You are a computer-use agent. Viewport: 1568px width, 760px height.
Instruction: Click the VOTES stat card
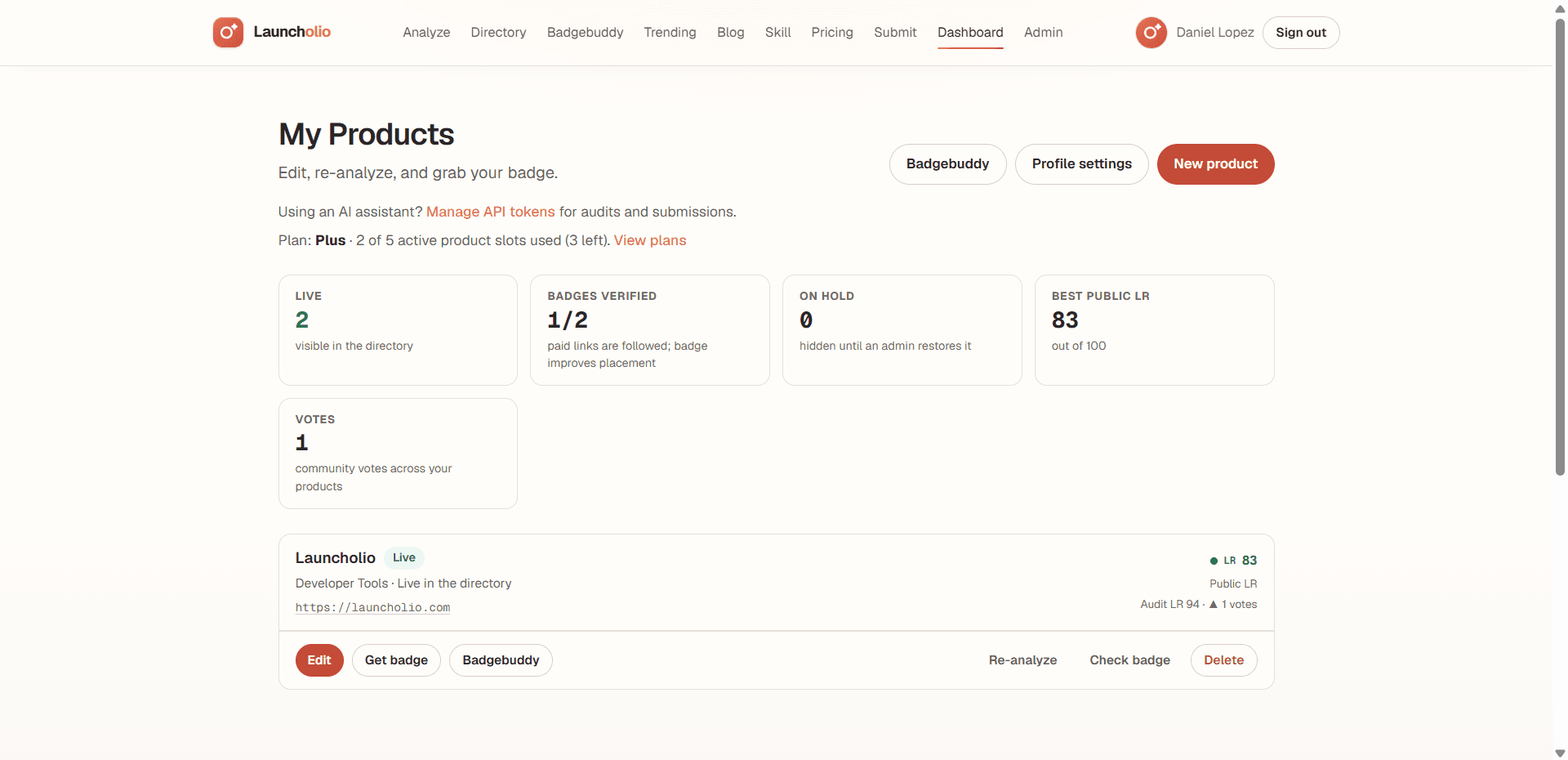click(398, 454)
